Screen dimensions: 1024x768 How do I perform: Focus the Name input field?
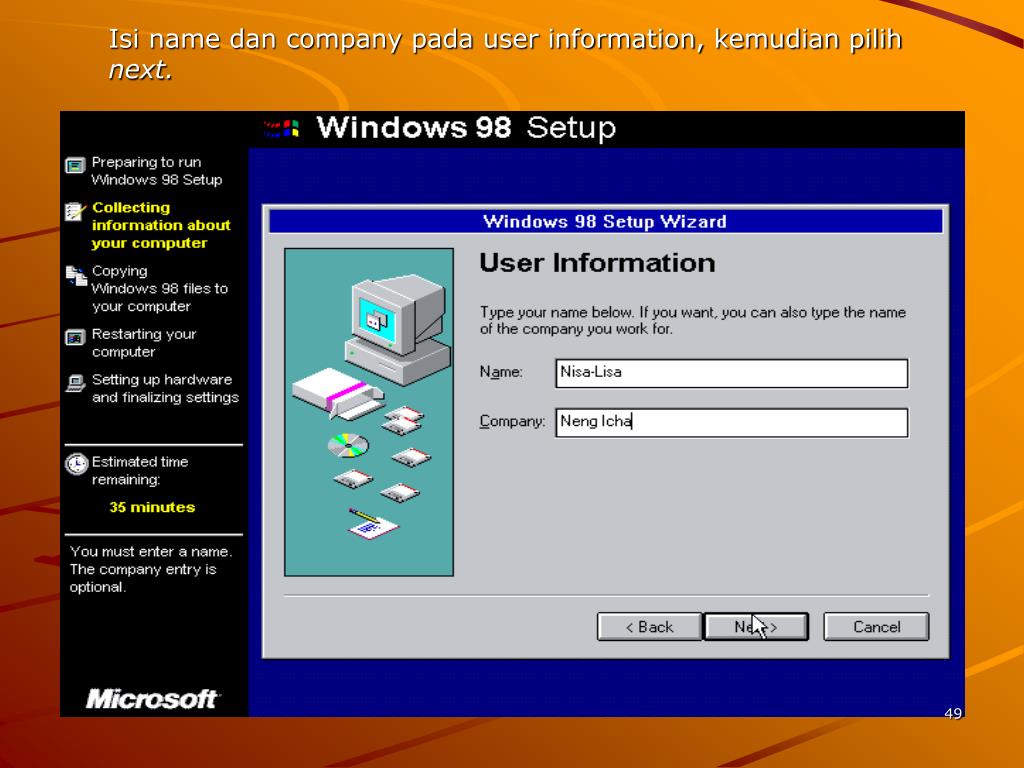(731, 373)
